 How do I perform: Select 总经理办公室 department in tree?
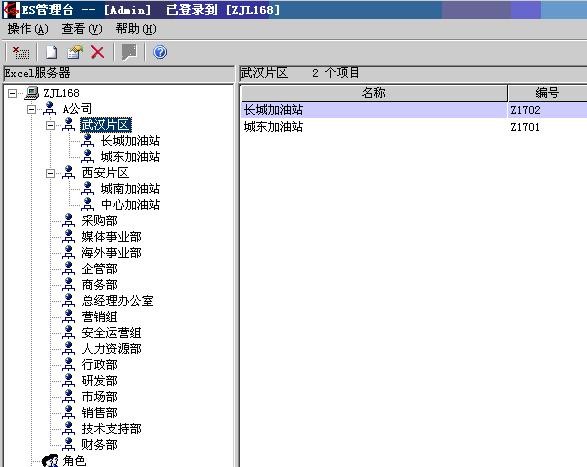click(x=118, y=301)
